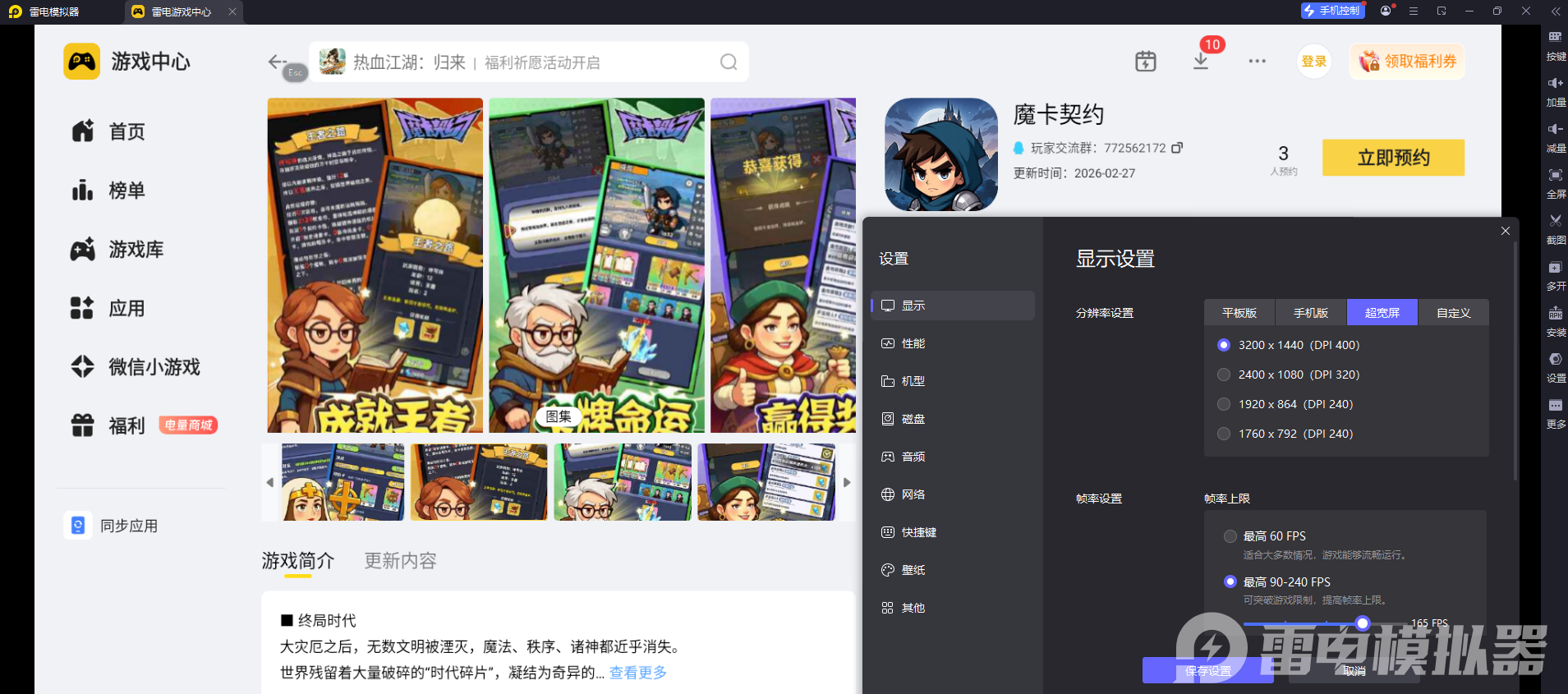The image size is (1568, 694).
Task: Switch to the 雷电模拟器 title bar tab
Action: [x=45, y=11]
